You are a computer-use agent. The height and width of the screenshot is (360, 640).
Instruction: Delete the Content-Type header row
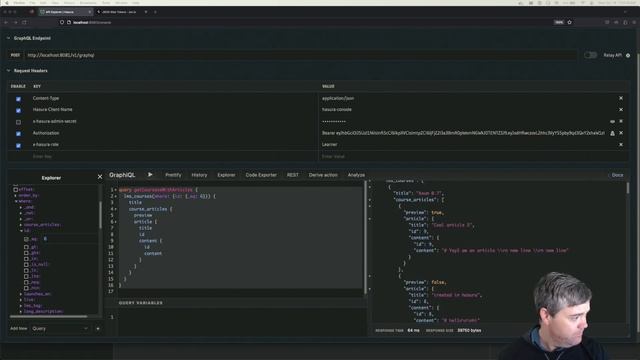tap(621, 98)
